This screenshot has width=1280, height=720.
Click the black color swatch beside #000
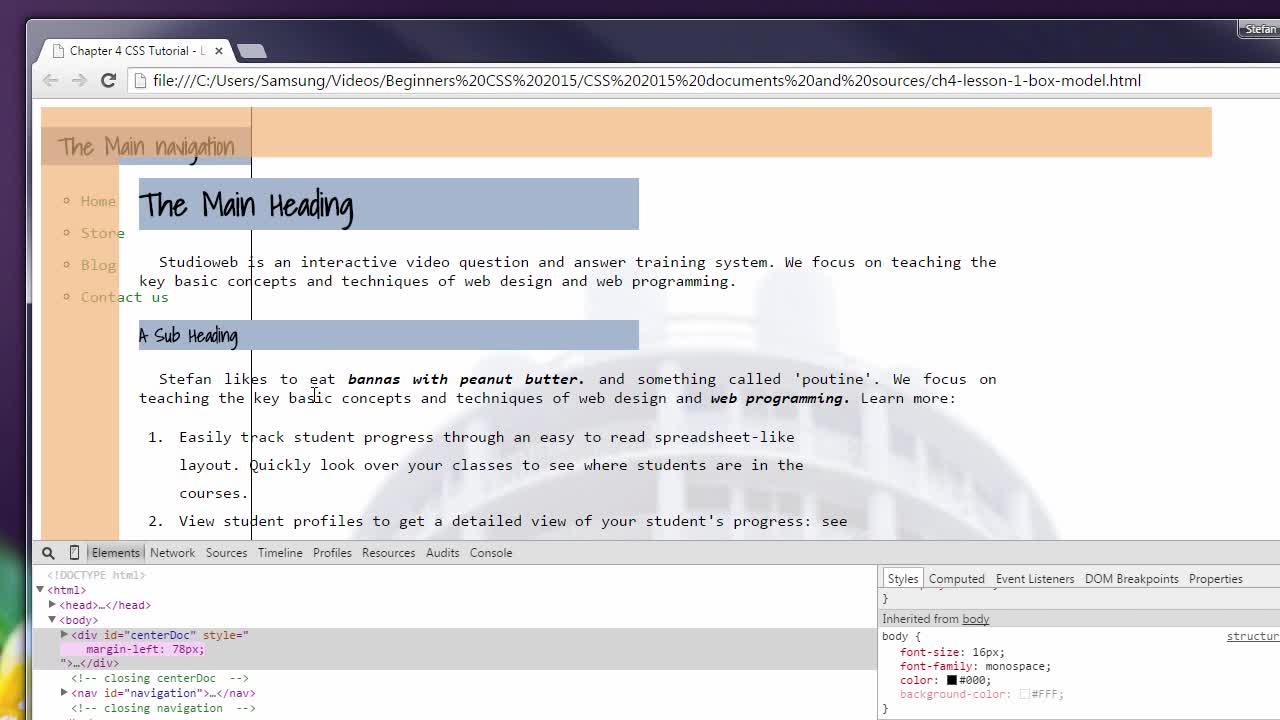coord(952,680)
